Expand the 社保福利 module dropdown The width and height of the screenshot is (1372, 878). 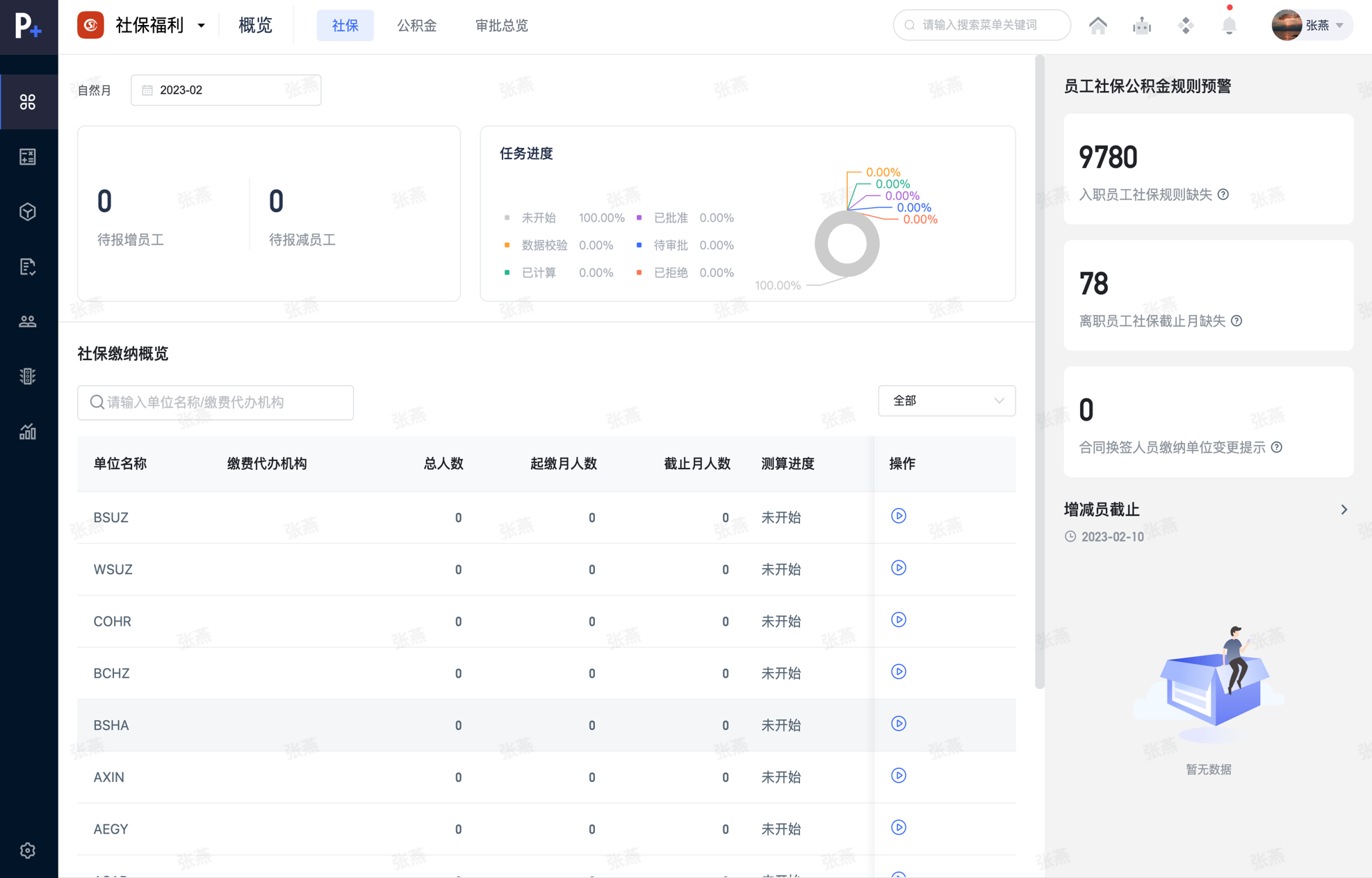(201, 26)
